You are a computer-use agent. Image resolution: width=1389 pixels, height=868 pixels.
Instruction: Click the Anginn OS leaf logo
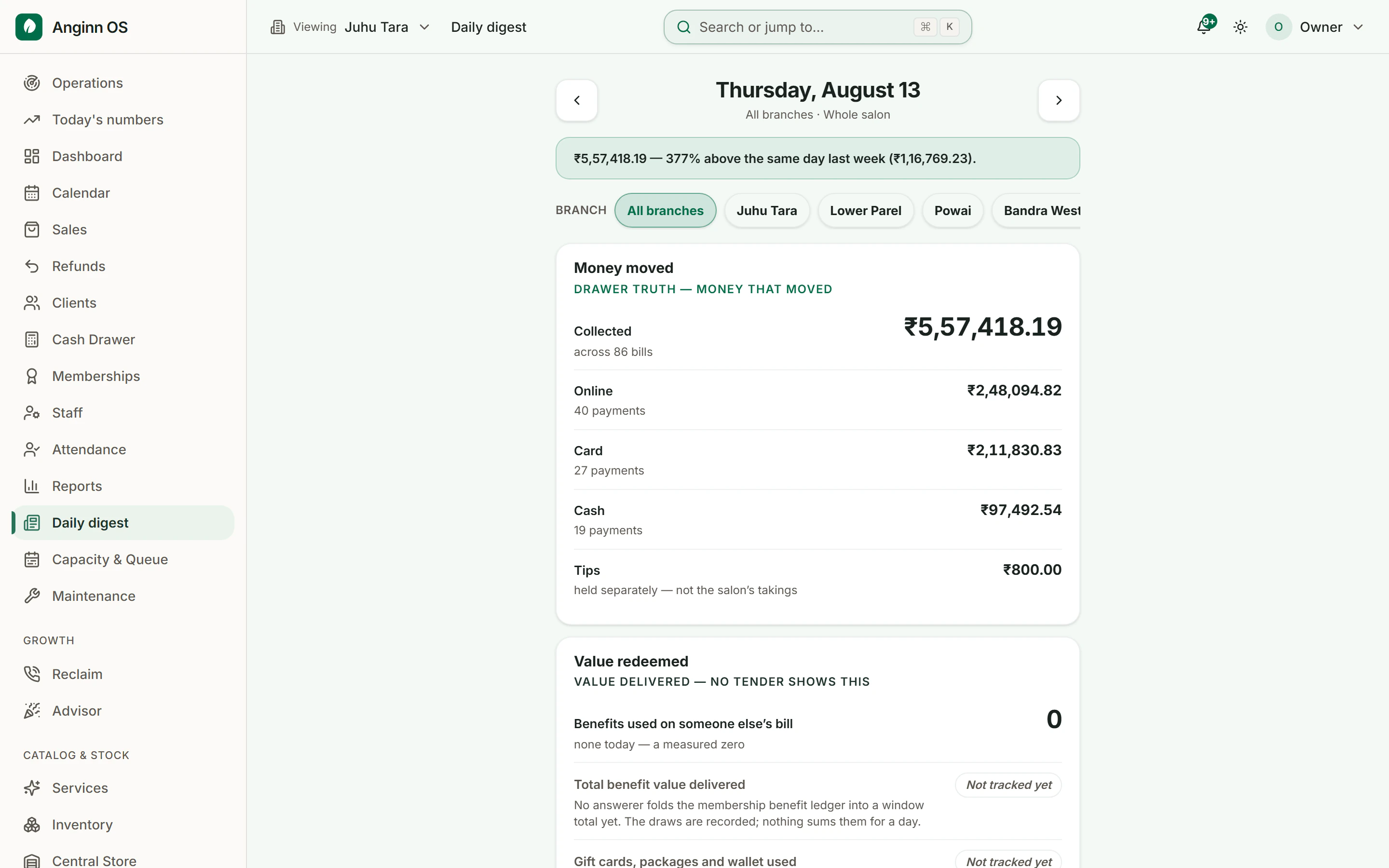(x=29, y=27)
